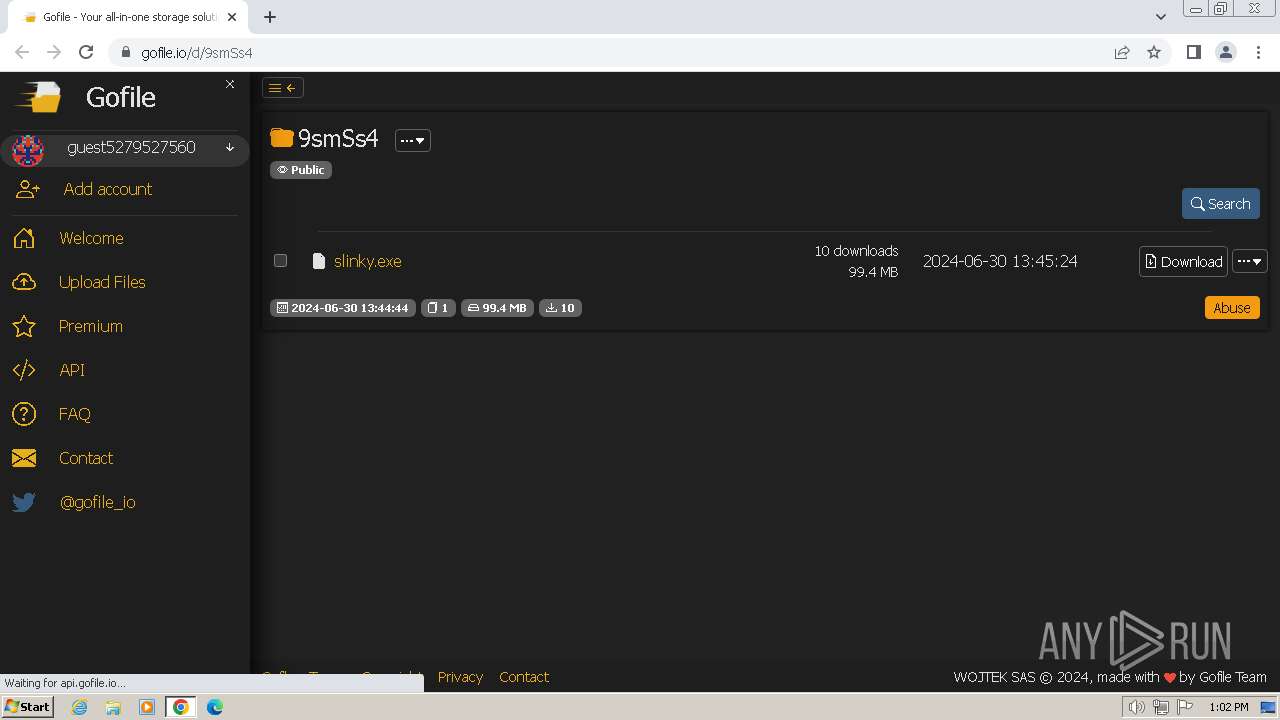This screenshot has height=720, width=1280.
Task: Click the browser Forward arrow
Action: pyautogui.click(x=54, y=52)
